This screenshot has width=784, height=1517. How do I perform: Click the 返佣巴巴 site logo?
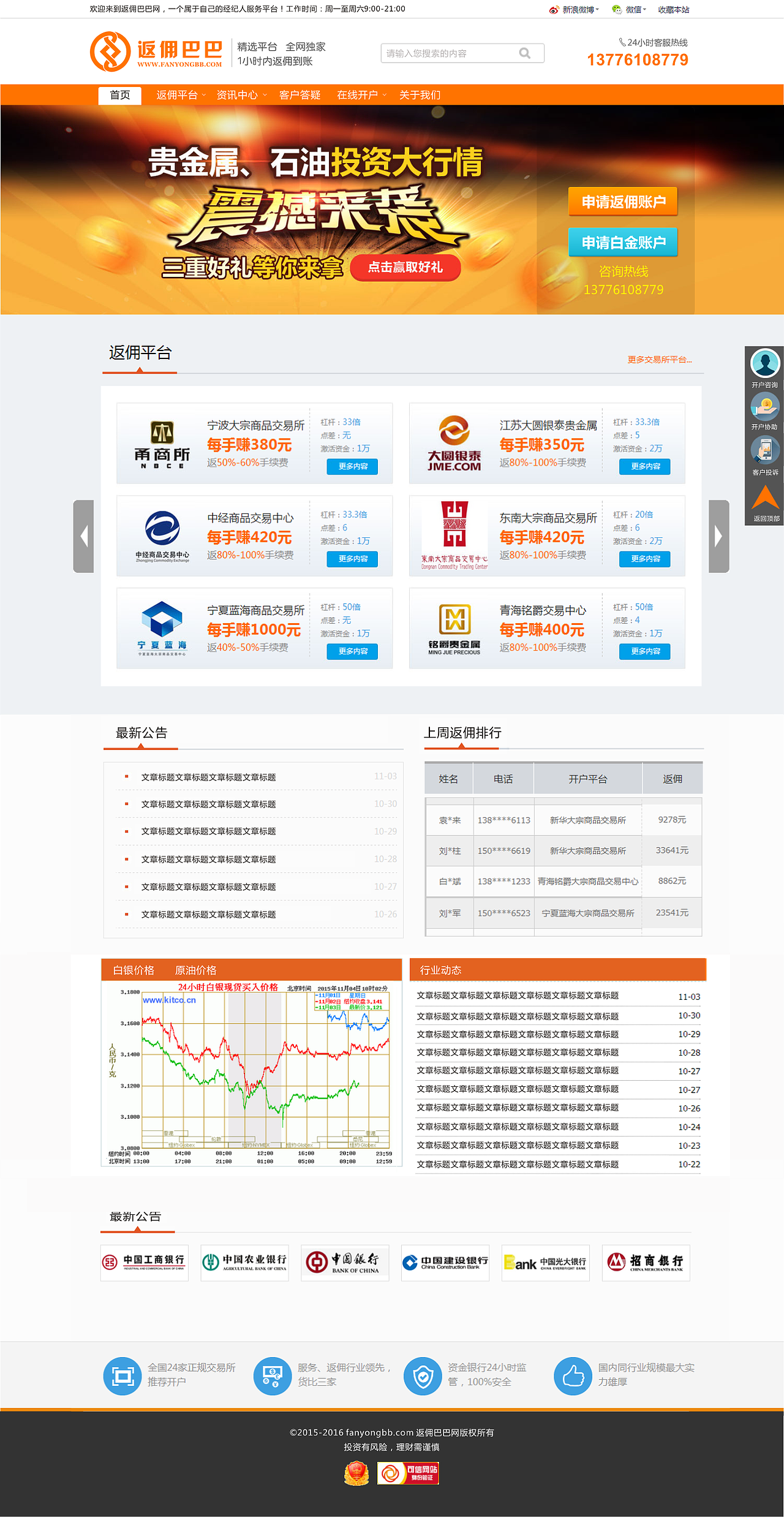[x=156, y=51]
